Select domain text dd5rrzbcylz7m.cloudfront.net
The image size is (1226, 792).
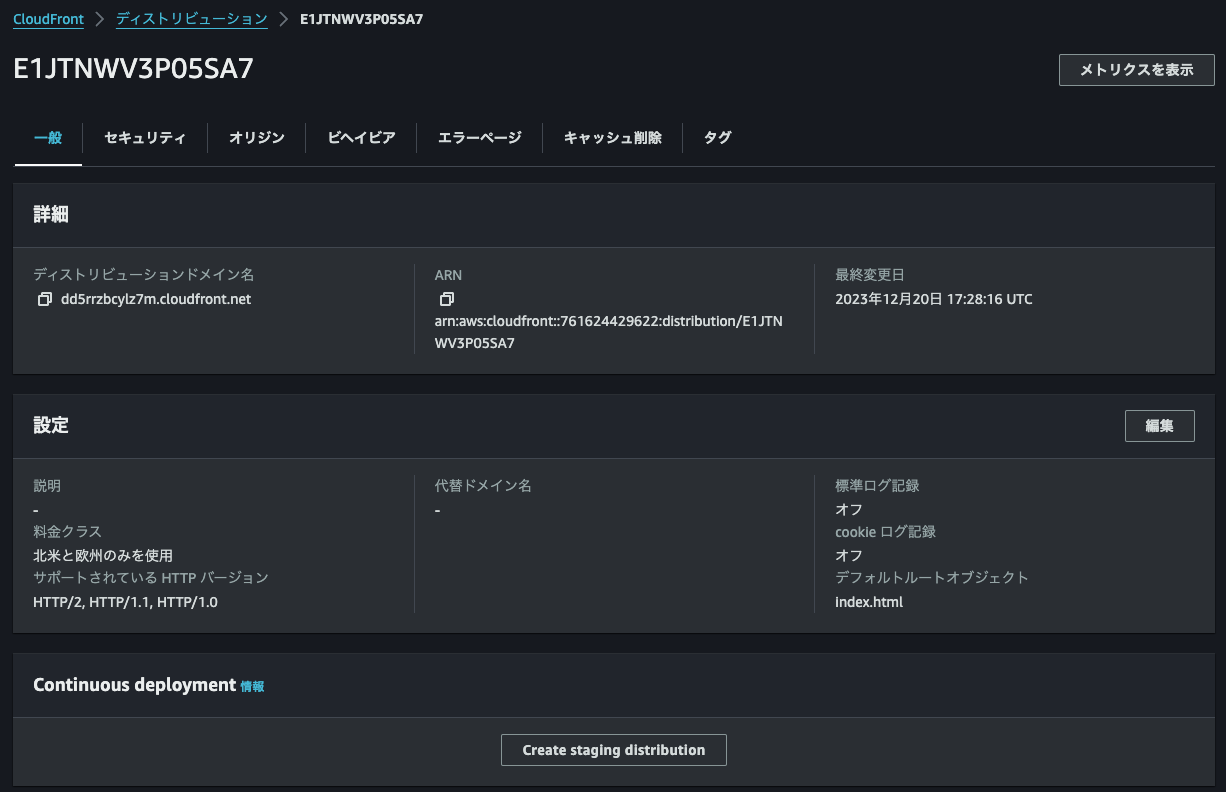pos(156,299)
